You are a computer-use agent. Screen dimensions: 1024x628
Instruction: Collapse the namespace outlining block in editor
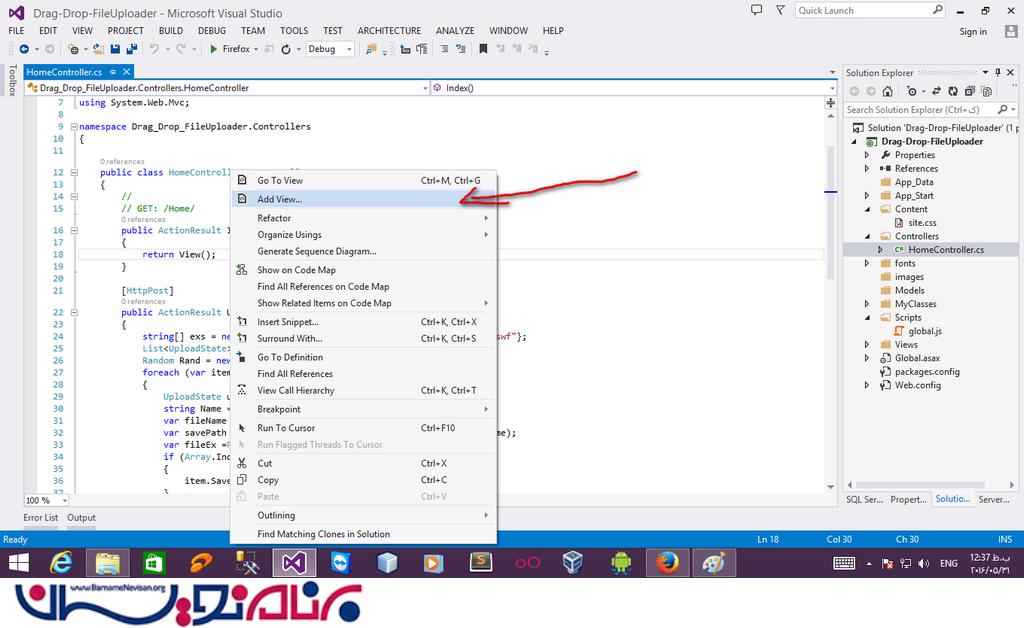point(74,127)
